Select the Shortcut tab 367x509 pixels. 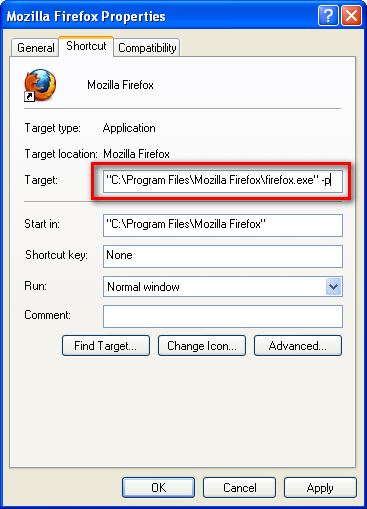point(86,46)
